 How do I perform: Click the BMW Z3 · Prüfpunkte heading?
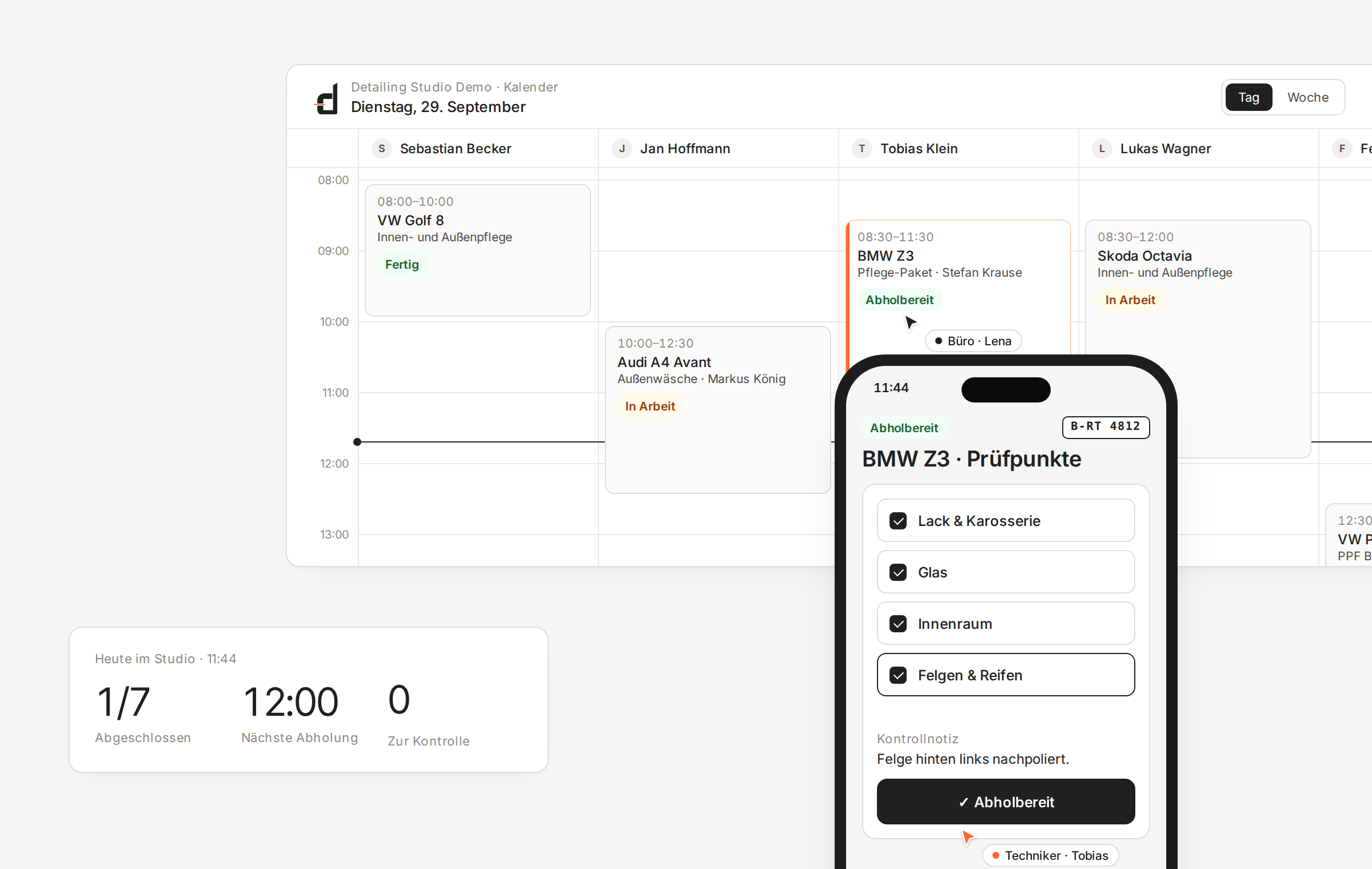click(x=972, y=459)
